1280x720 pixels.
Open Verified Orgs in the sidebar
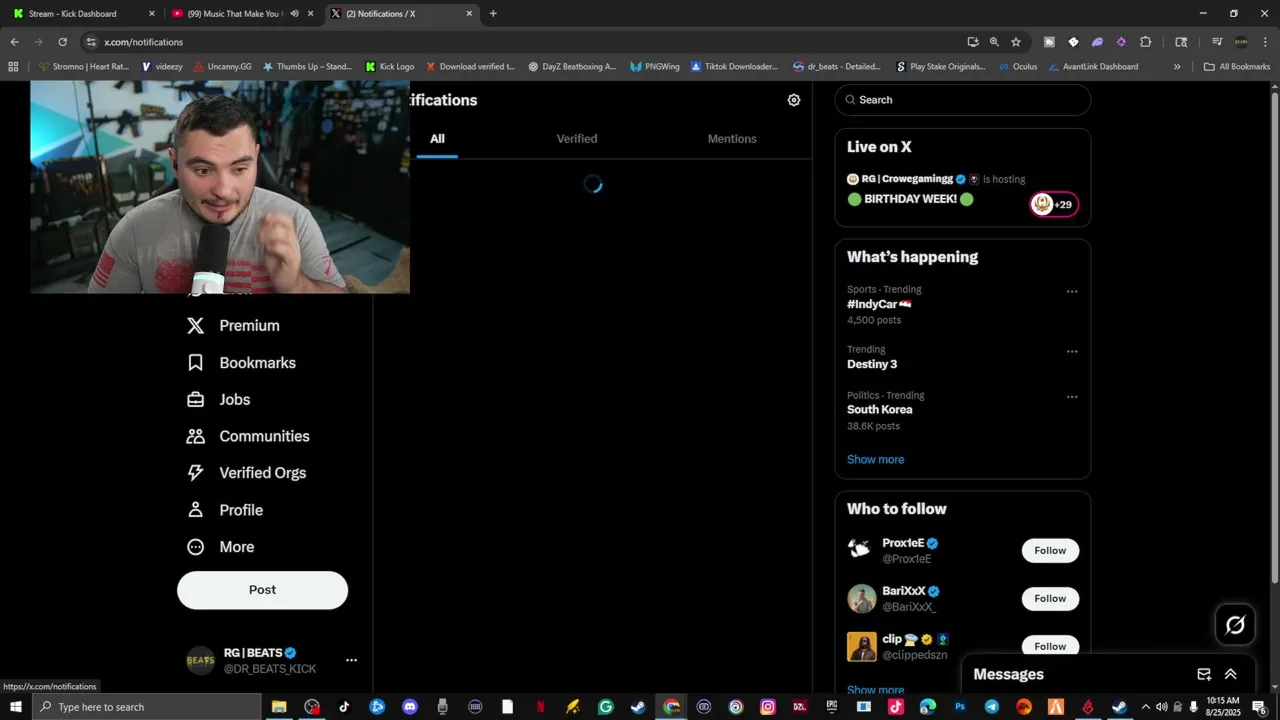point(247,473)
